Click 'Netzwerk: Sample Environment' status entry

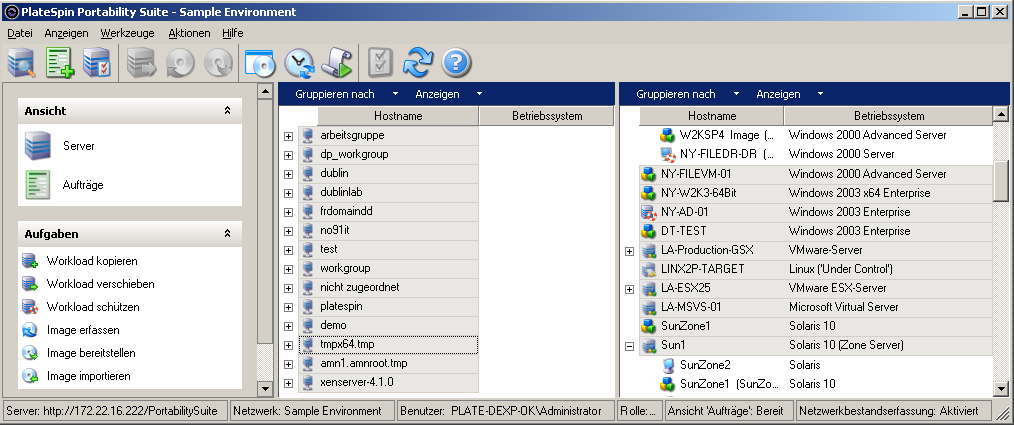click(312, 411)
